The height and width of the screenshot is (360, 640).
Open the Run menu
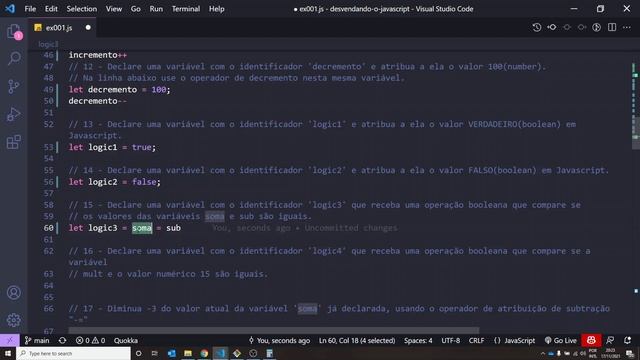click(156, 9)
